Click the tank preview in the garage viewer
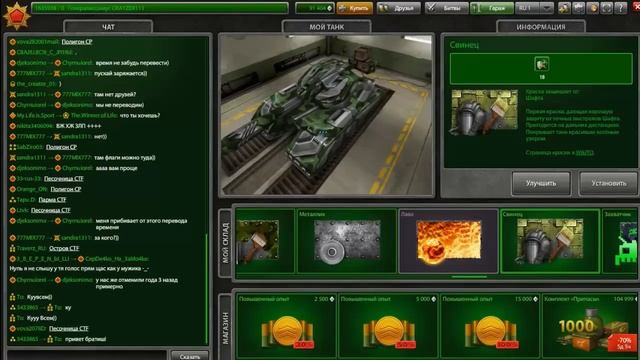The height and width of the screenshot is (360, 640). click(327, 115)
